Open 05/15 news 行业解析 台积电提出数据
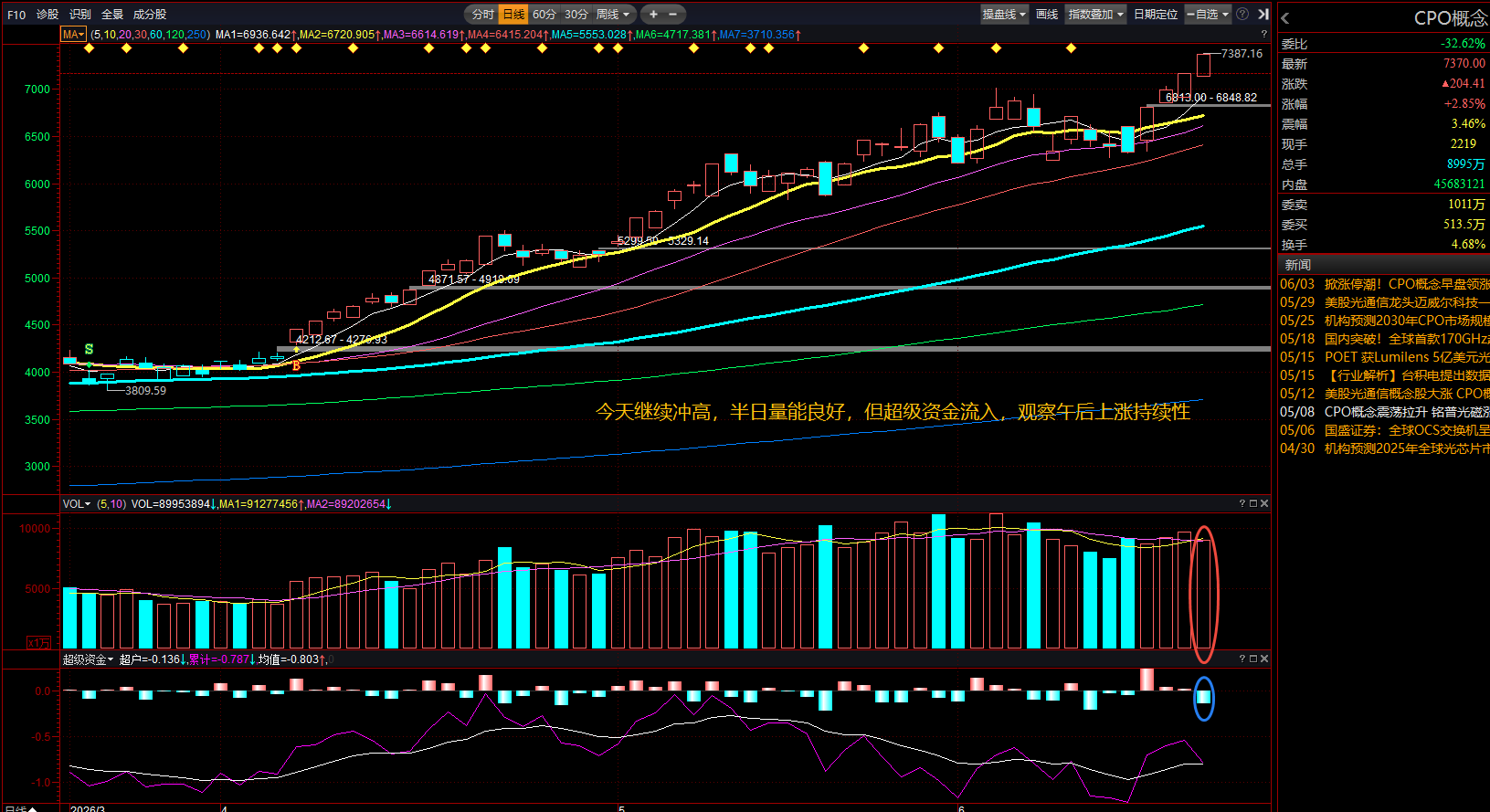Viewport: 1490px width, 812px height. 1384,375
